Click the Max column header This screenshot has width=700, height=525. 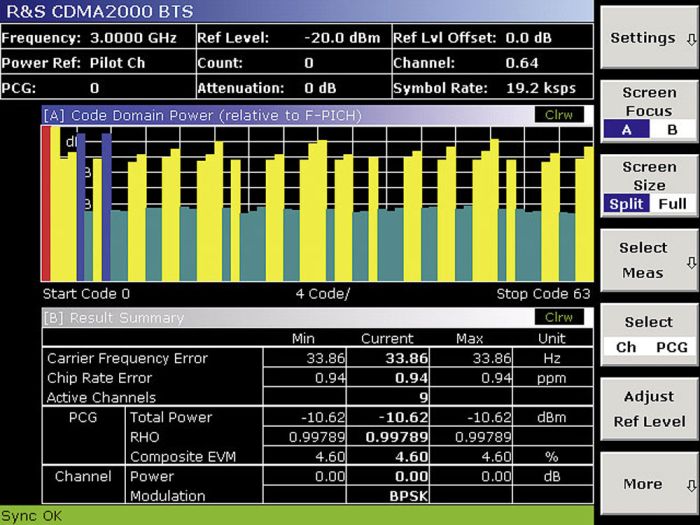click(x=470, y=338)
